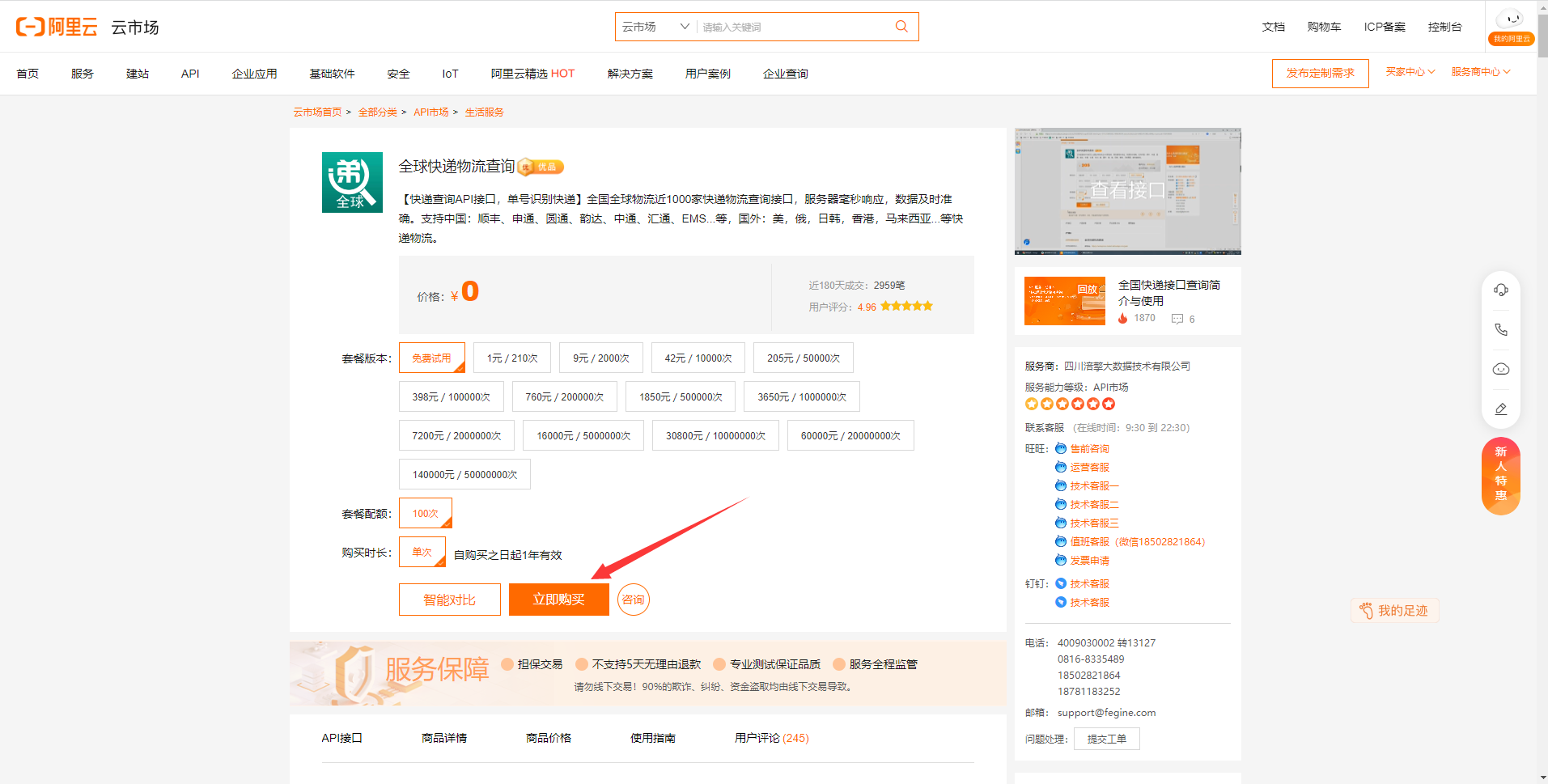The width and height of the screenshot is (1548, 784).
Task: Switch to the 商品详情 tab
Action: coord(444,738)
